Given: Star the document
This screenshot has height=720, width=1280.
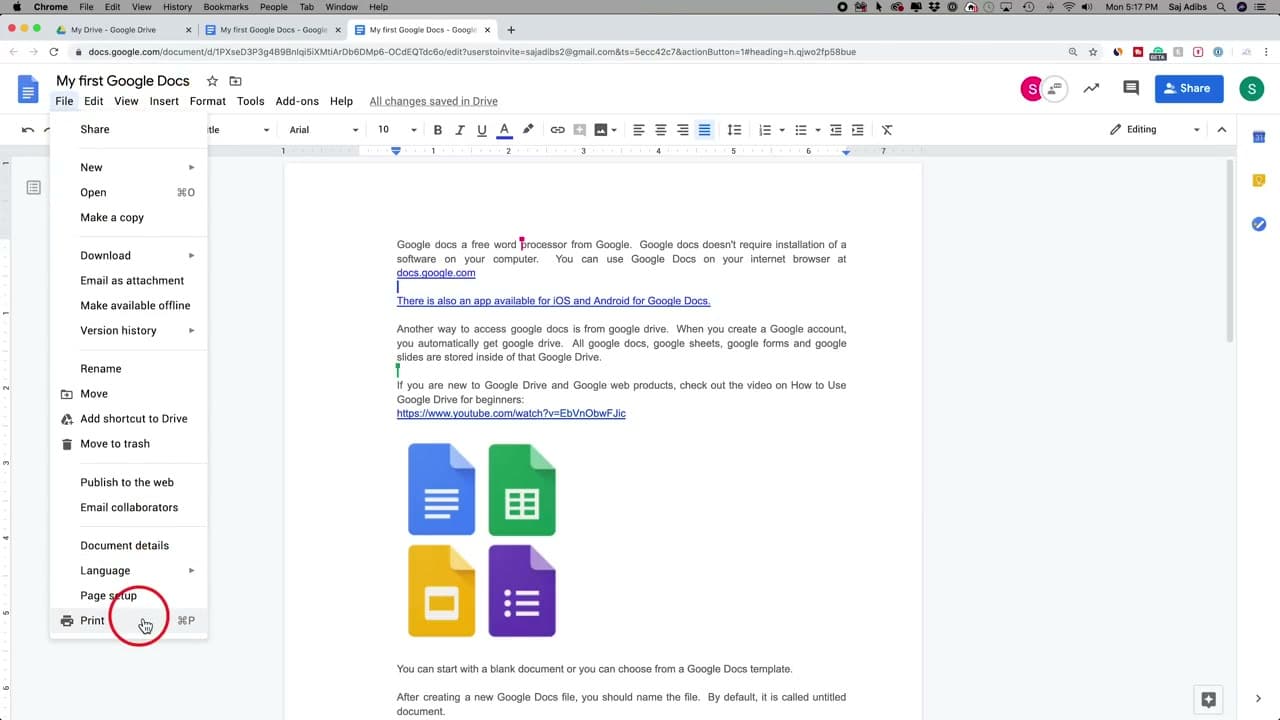Looking at the screenshot, I should (212, 81).
